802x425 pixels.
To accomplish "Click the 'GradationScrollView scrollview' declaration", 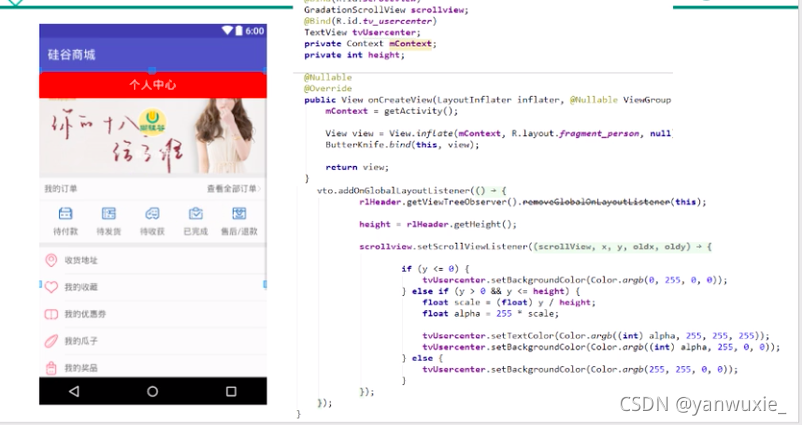I will pyautogui.click(x=386, y=10).
